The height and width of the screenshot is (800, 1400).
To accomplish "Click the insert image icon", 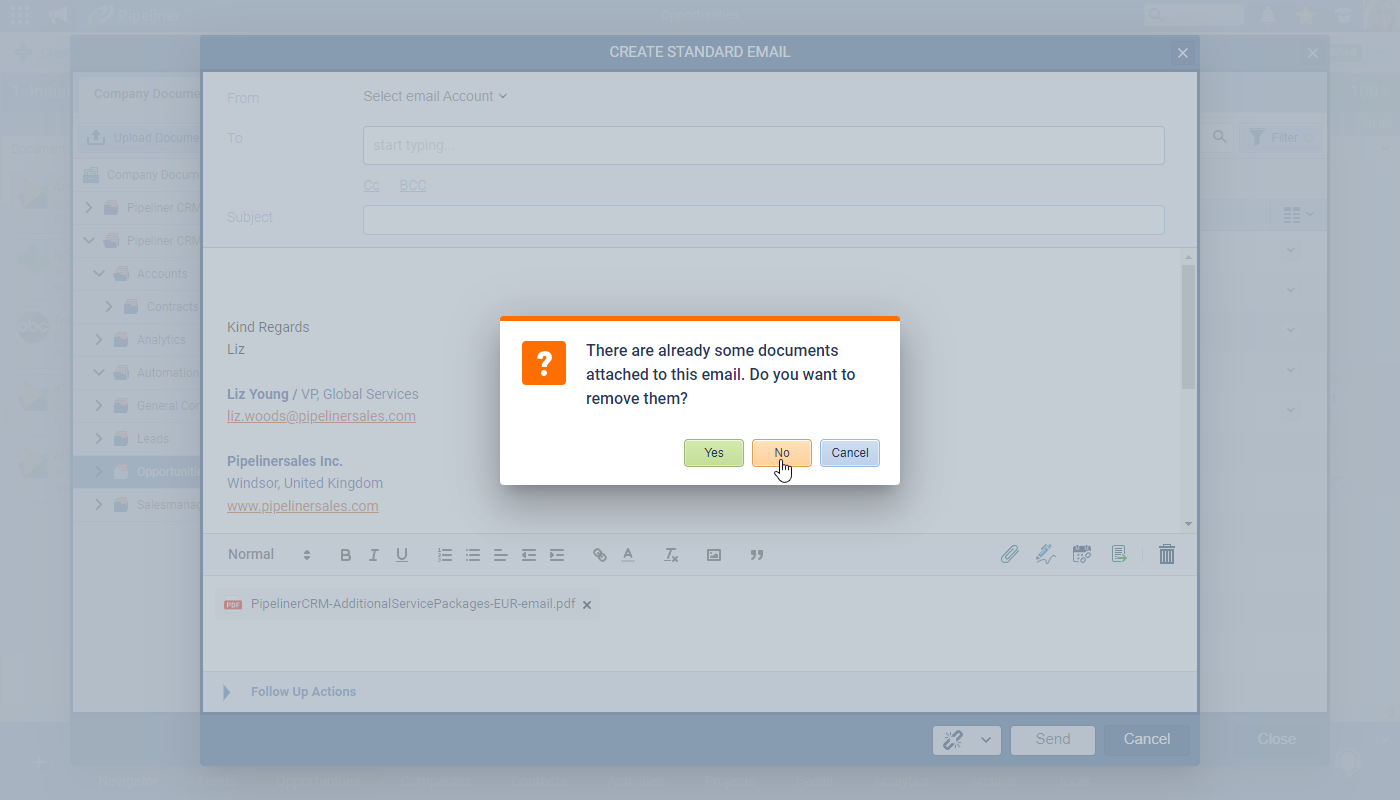I will pos(714,555).
